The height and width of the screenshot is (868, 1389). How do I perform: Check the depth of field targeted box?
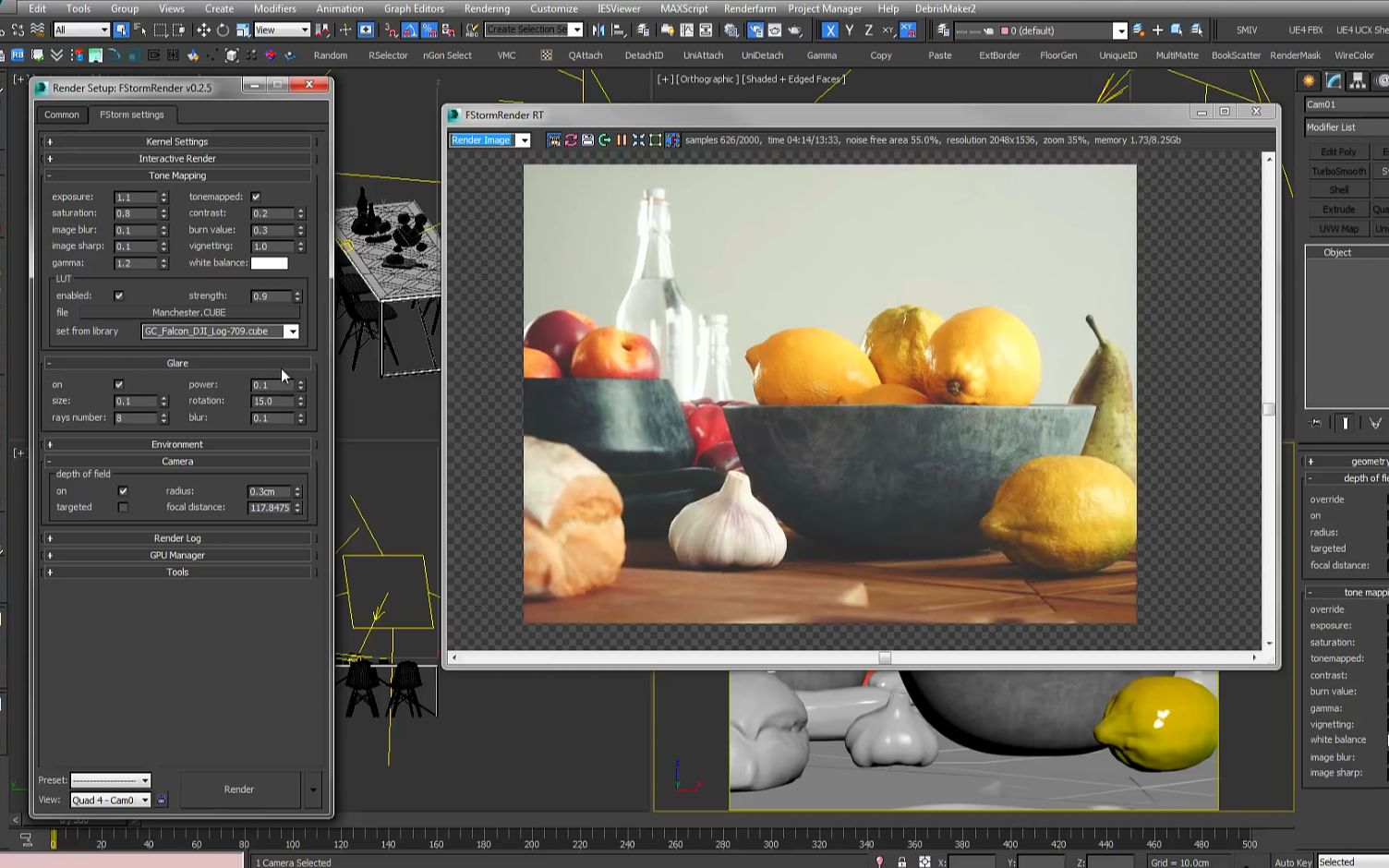(x=123, y=507)
